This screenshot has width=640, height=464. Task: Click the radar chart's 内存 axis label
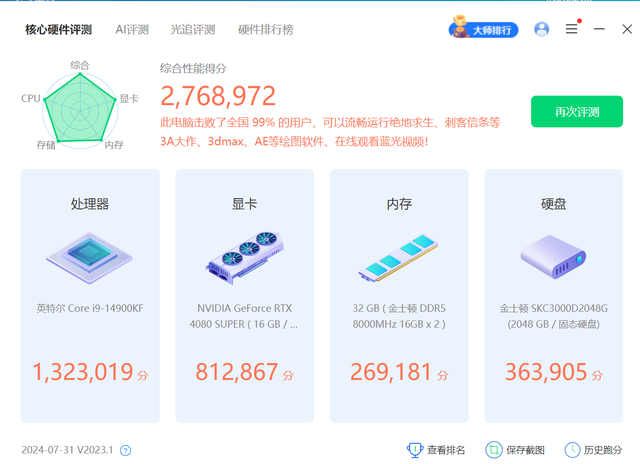point(114,145)
